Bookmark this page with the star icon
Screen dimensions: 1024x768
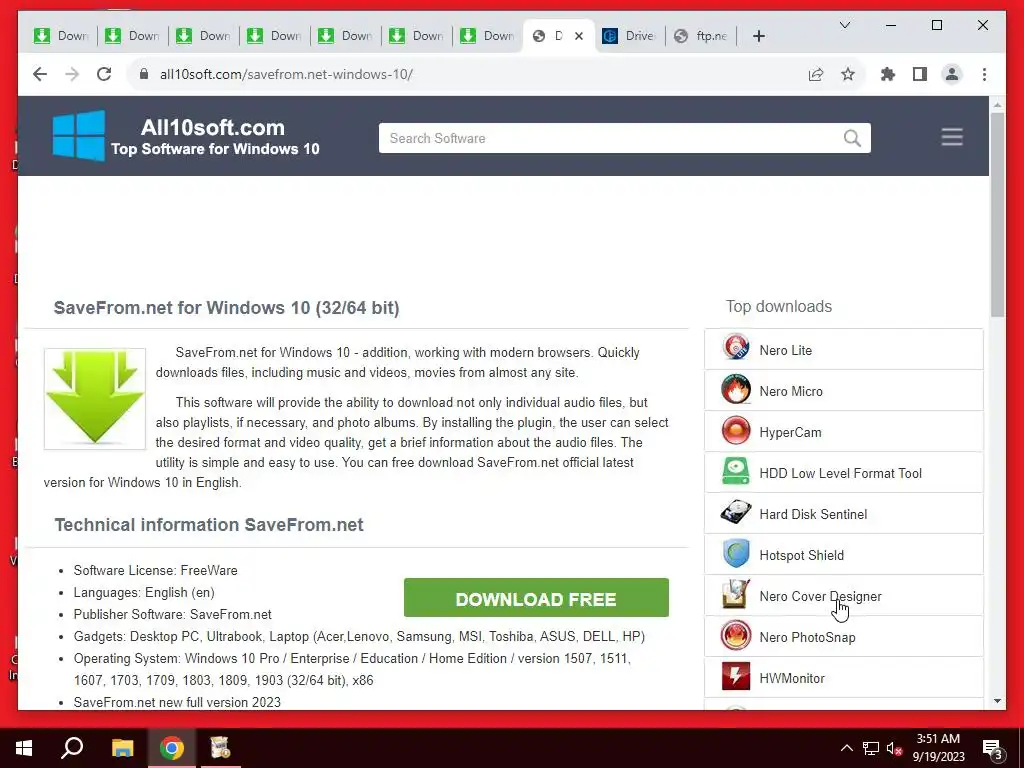click(848, 74)
